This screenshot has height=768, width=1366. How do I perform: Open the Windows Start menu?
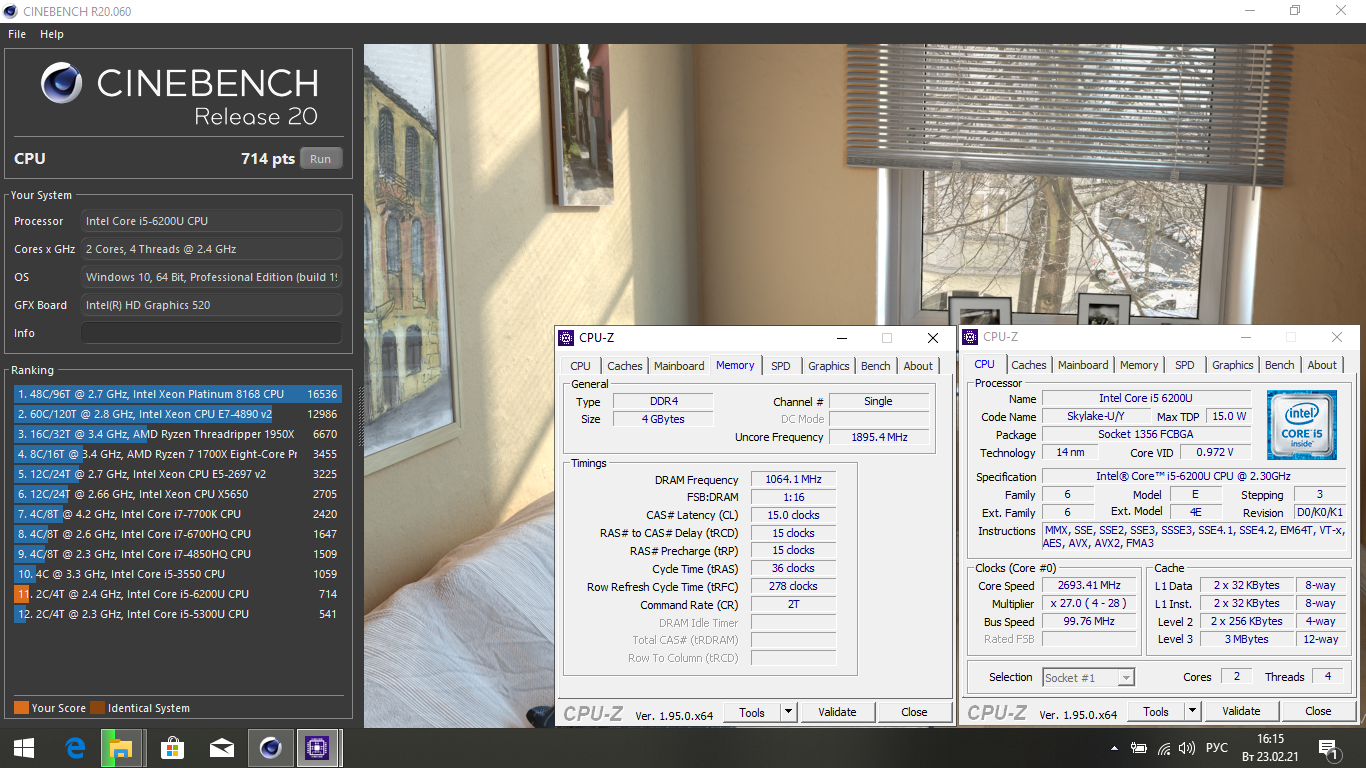coord(24,748)
